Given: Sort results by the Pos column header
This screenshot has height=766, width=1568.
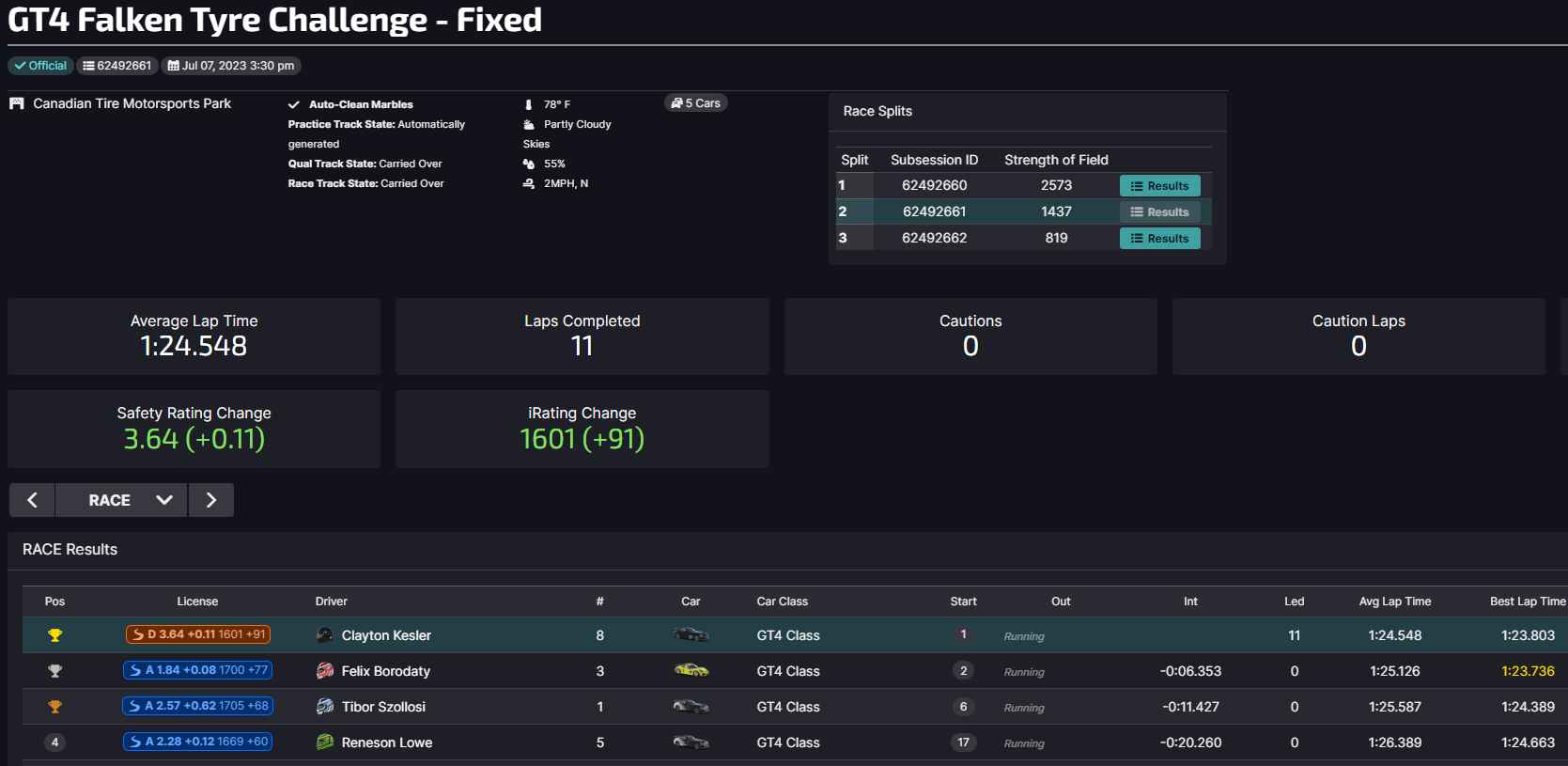Looking at the screenshot, I should click(55, 602).
